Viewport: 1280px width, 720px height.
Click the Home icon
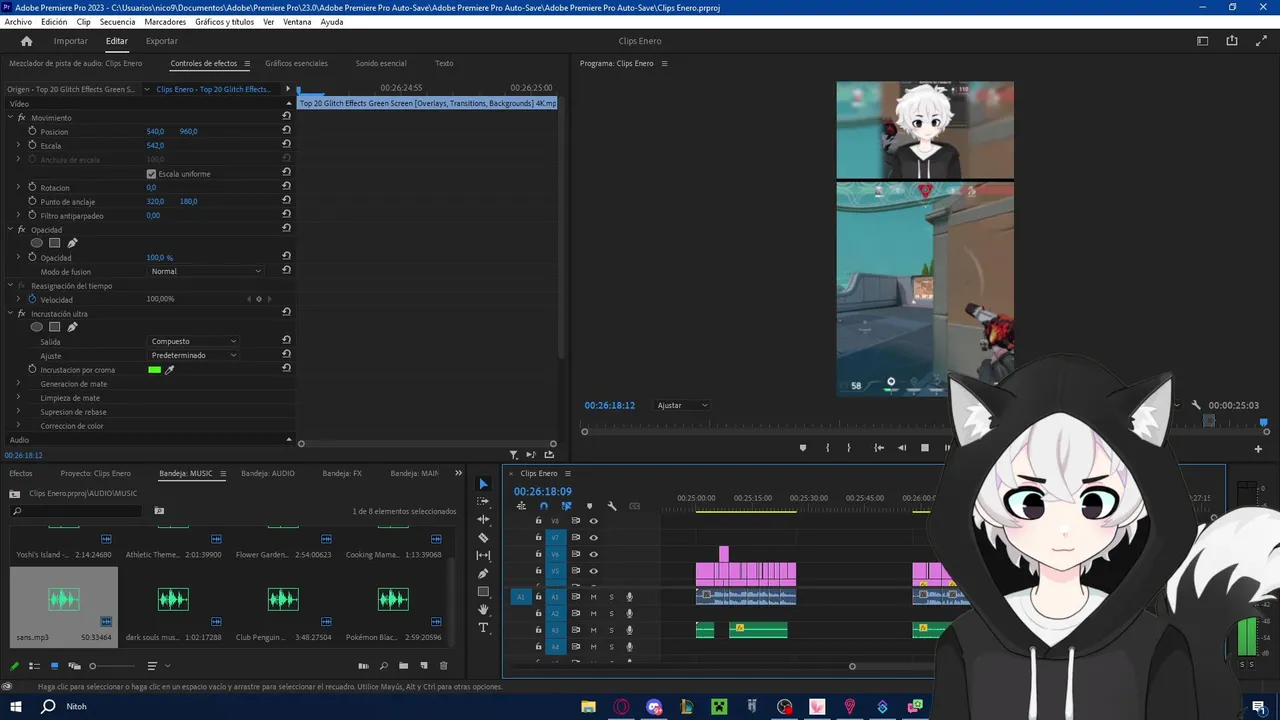click(x=27, y=41)
